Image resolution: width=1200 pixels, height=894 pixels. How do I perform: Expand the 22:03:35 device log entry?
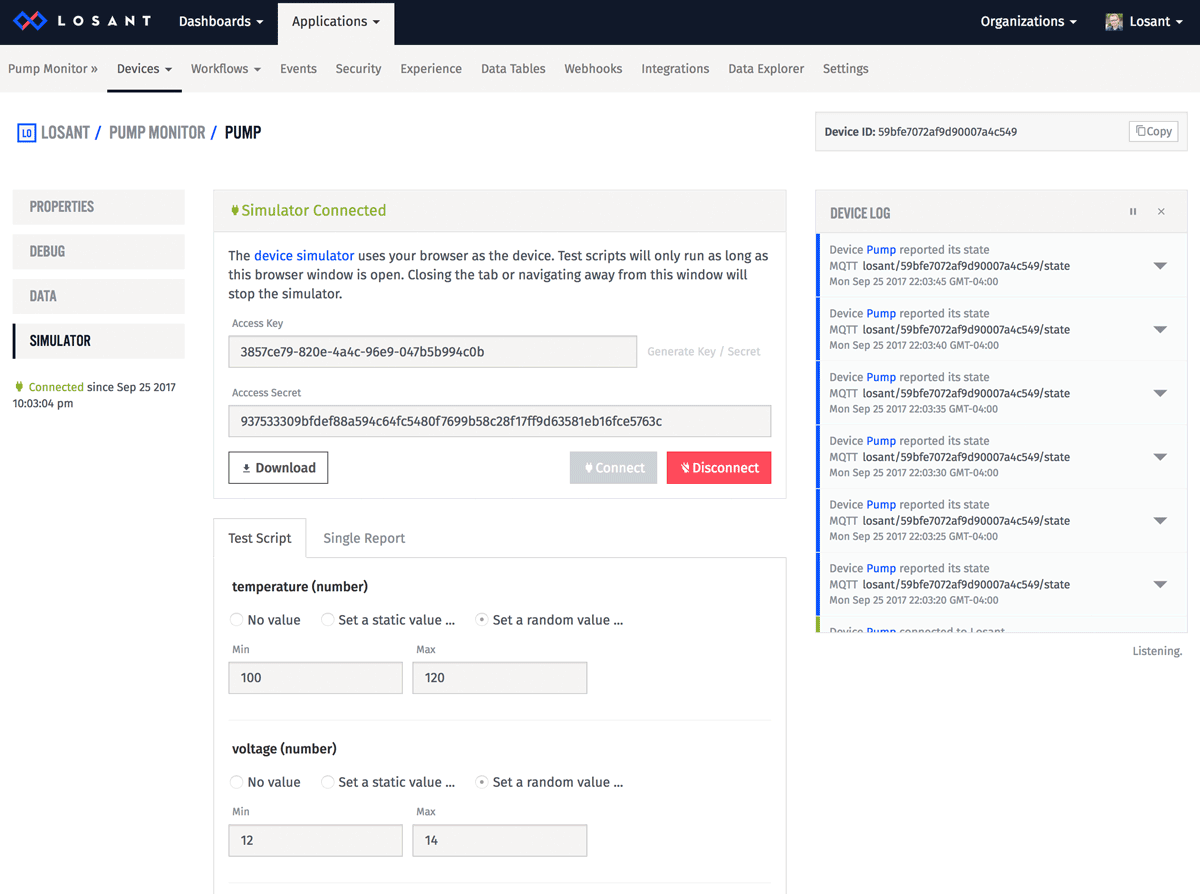1160,393
